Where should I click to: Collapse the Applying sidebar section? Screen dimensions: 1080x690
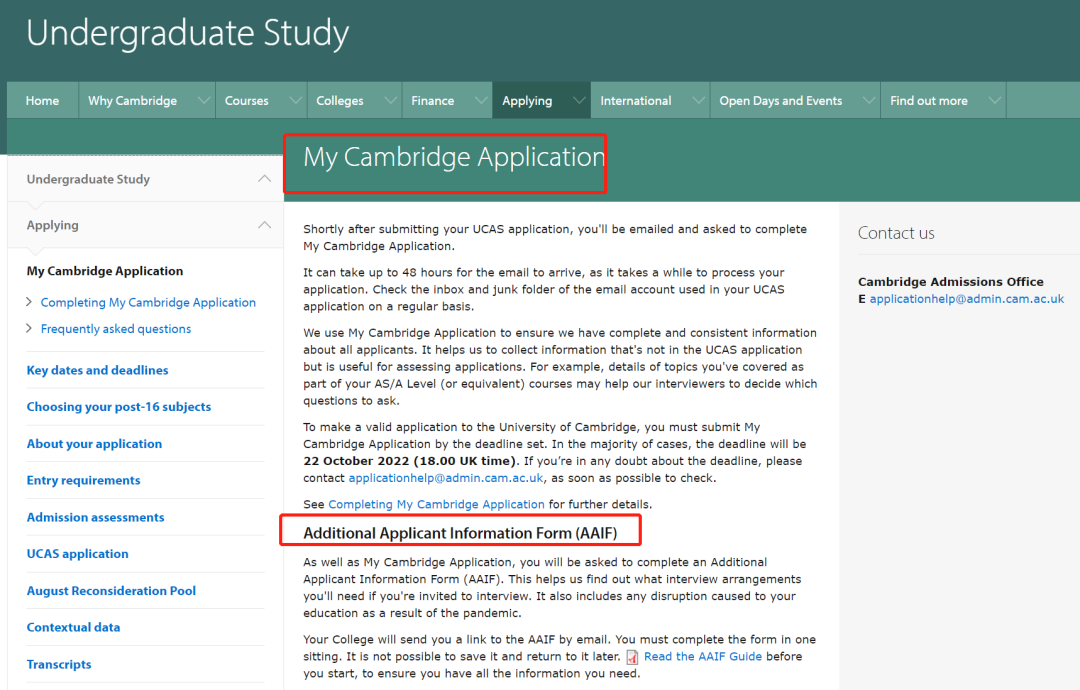[264, 225]
